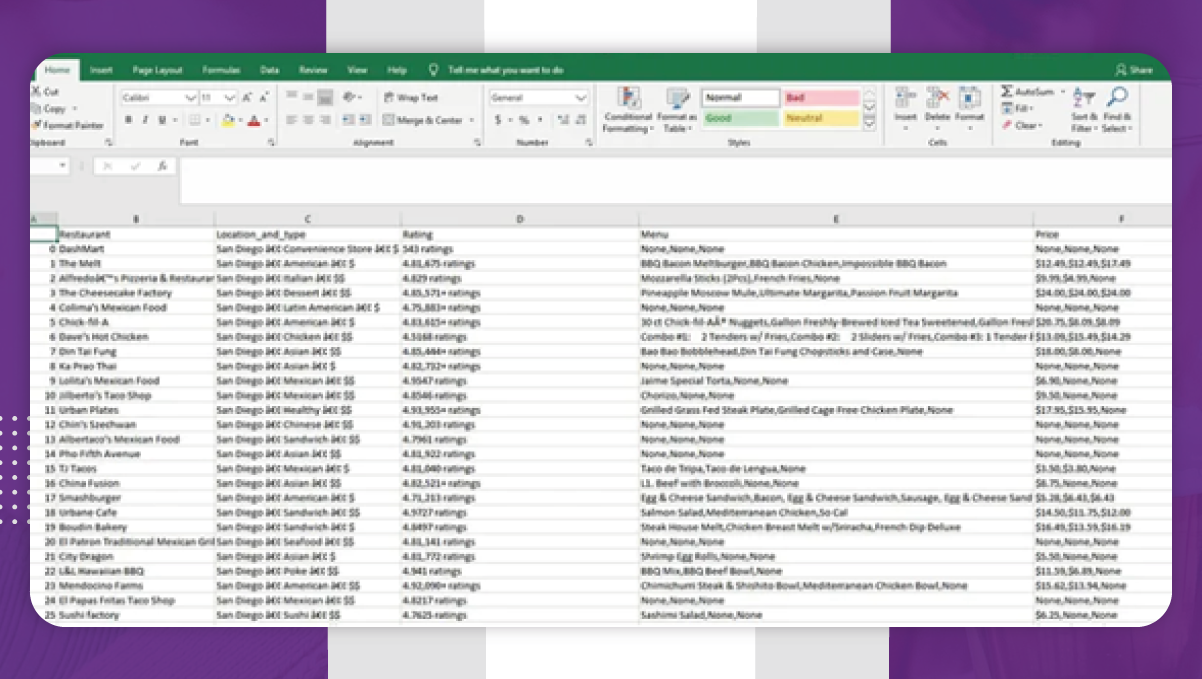Switch to the Page Layout tab
Viewport: 1202px width, 679px height.
tap(157, 70)
